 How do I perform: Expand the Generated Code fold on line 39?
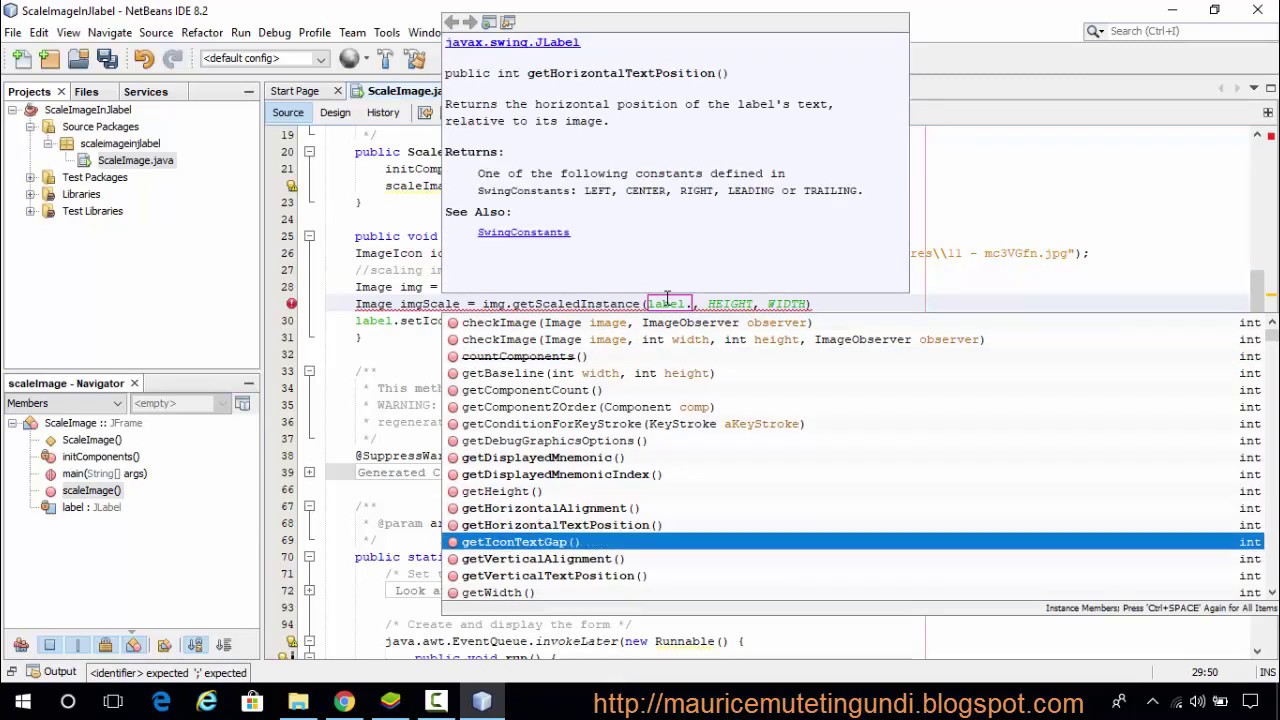click(310, 473)
